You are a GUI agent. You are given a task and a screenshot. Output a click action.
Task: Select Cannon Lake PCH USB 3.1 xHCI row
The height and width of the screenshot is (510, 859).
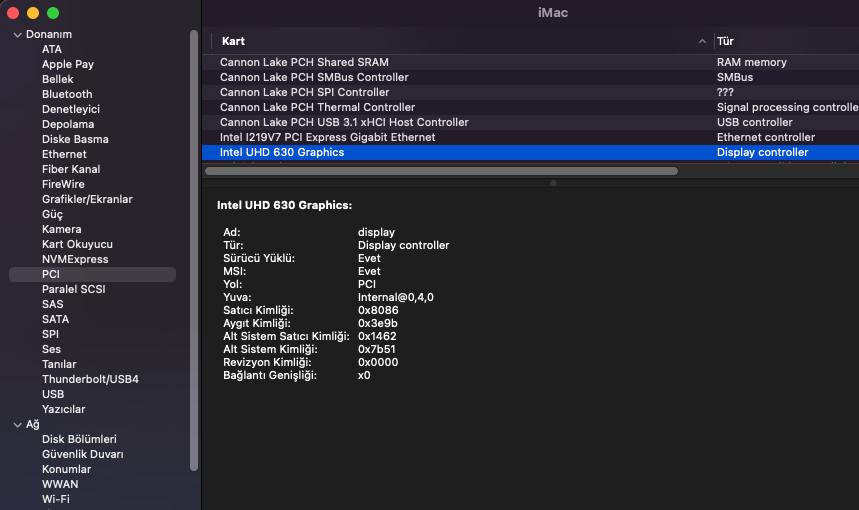click(344, 122)
